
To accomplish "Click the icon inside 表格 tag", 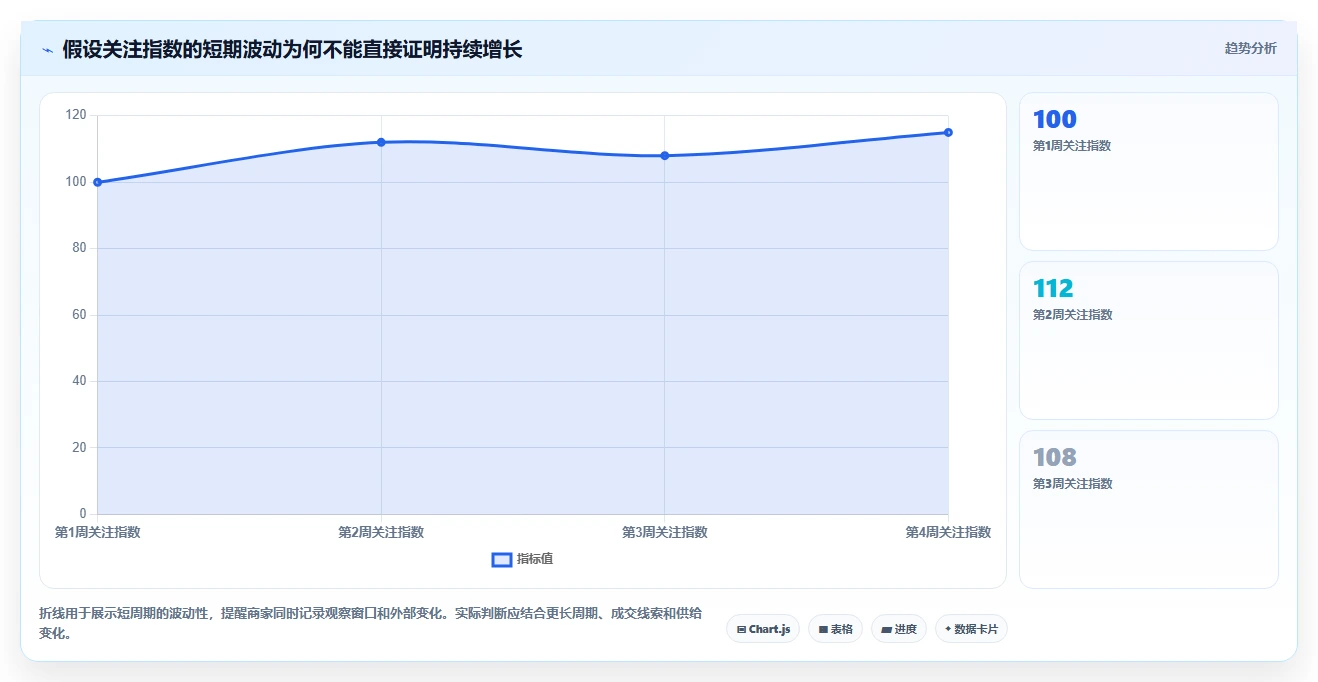I will pos(823,630).
